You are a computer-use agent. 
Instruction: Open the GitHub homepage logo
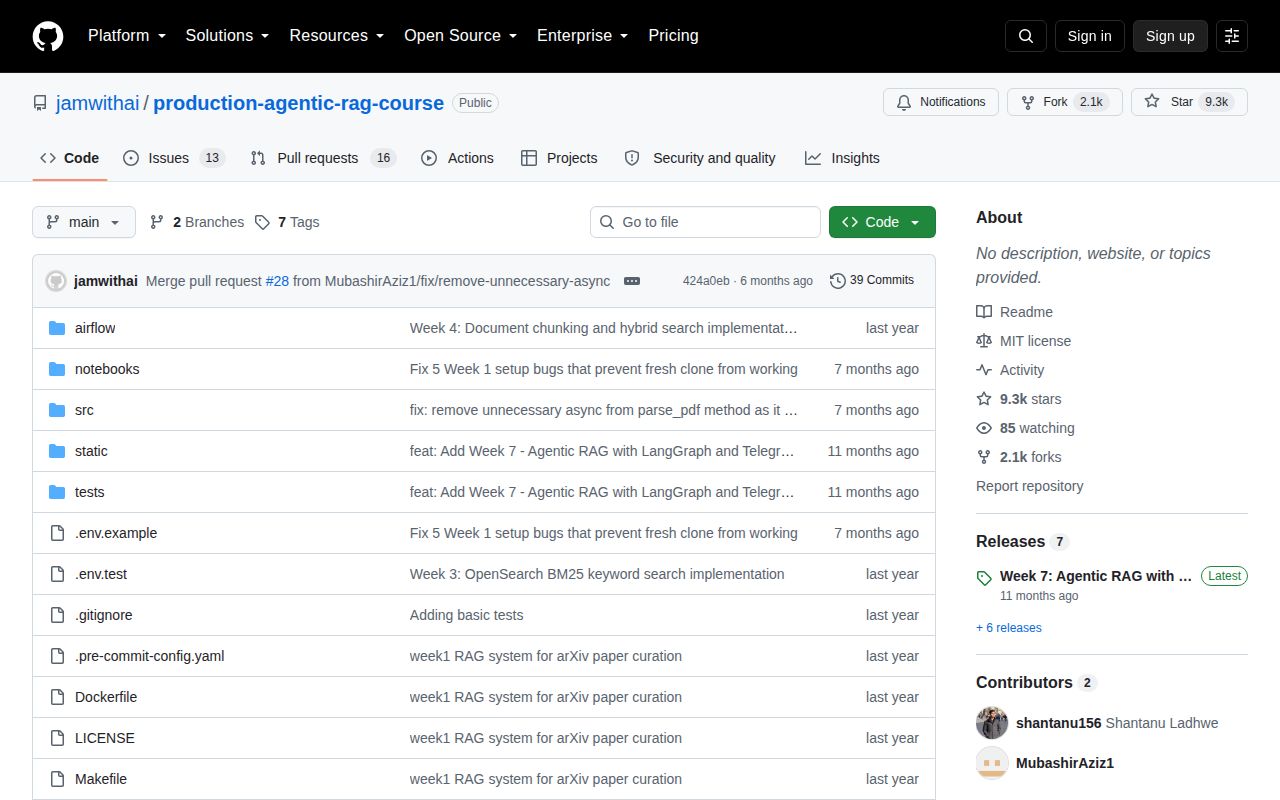coord(48,36)
